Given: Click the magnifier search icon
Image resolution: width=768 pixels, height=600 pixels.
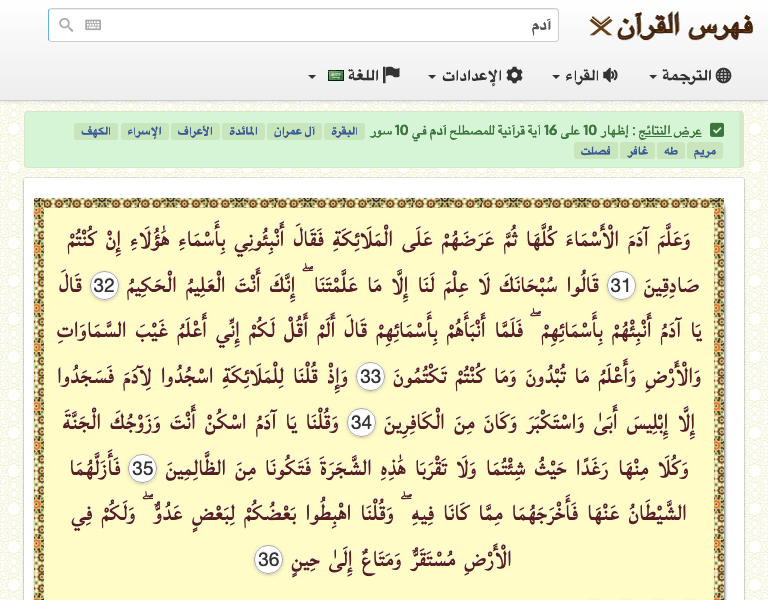Looking at the screenshot, I should [66, 25].
